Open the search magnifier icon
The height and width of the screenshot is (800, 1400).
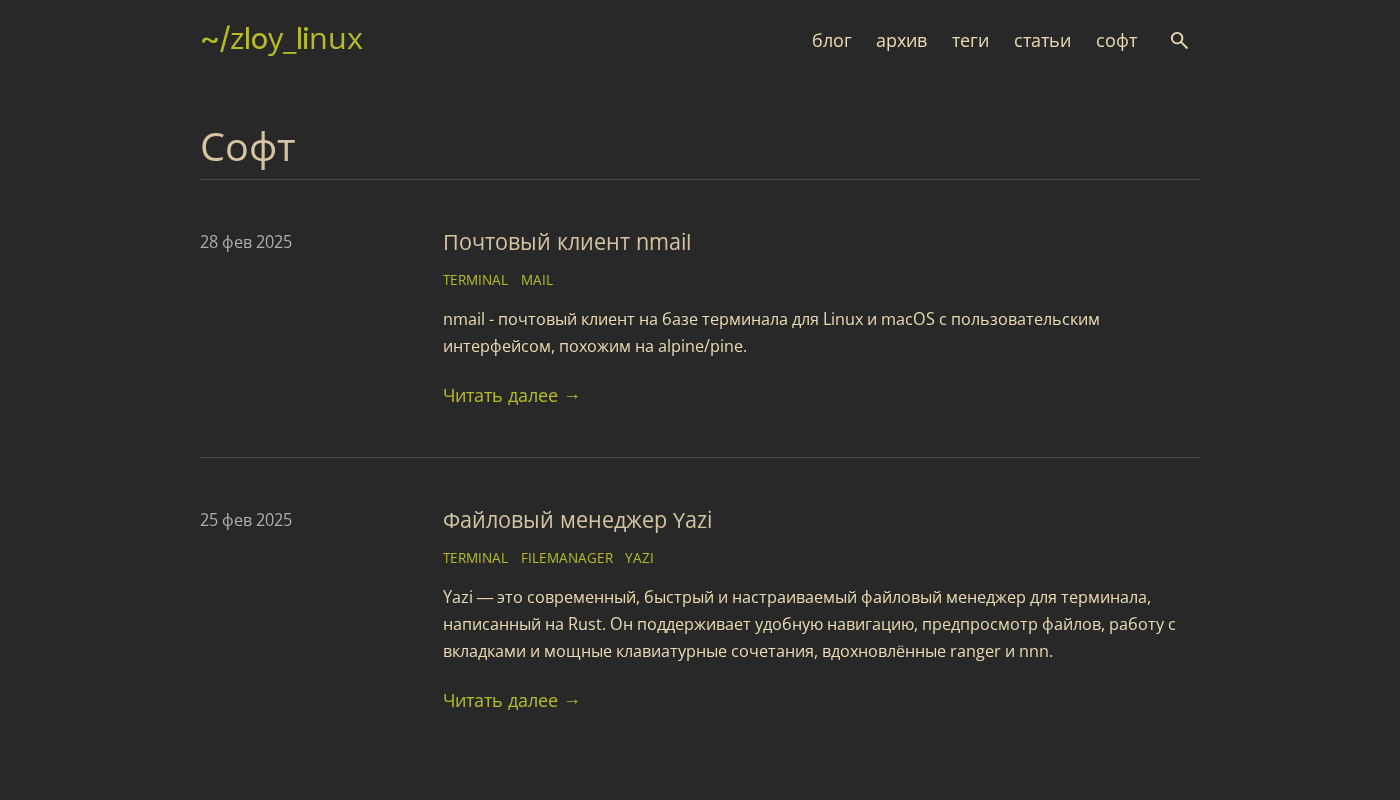tap(1179, 41)
